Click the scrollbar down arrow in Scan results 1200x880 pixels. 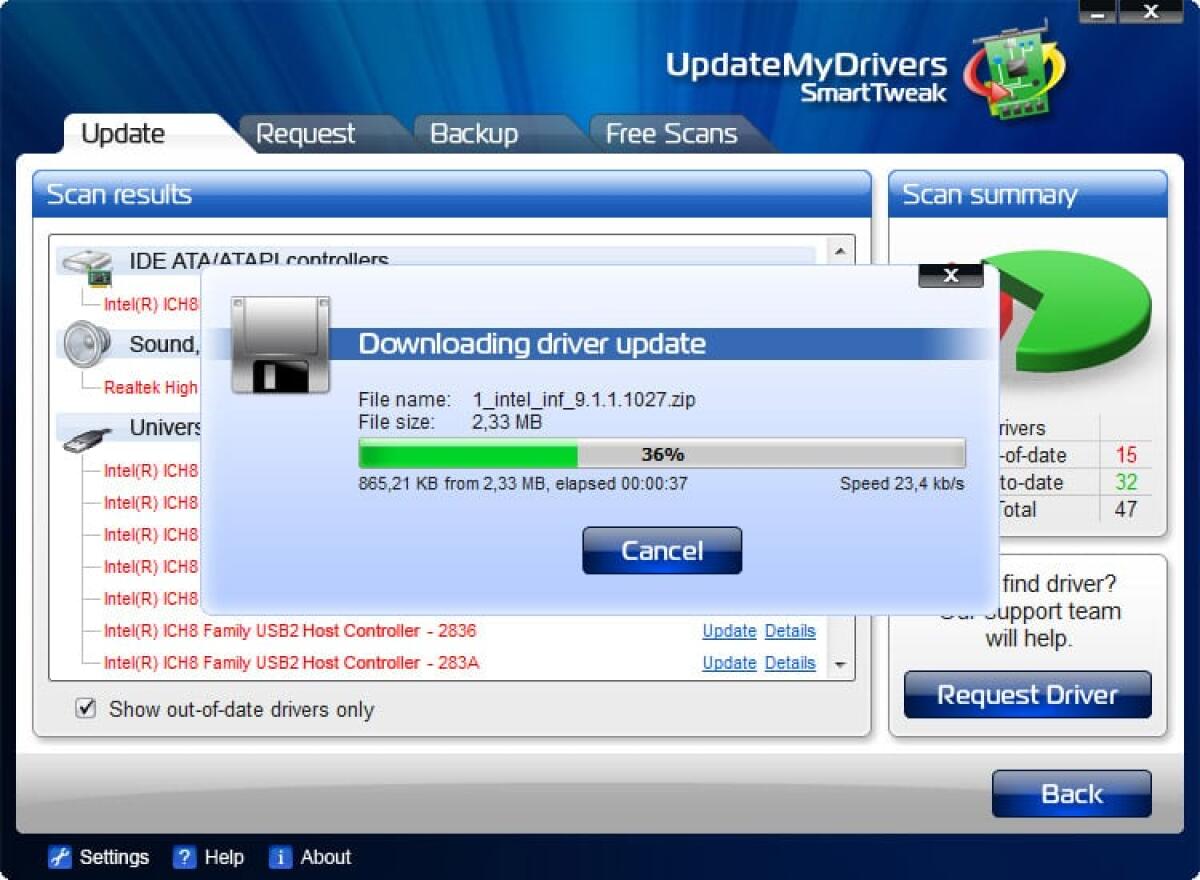tap(840, 663)
